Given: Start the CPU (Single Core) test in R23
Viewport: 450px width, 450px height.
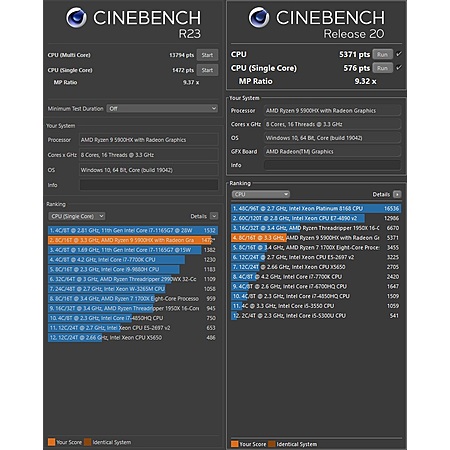Looking at the screenshot, I should click(x=207, y=70).
